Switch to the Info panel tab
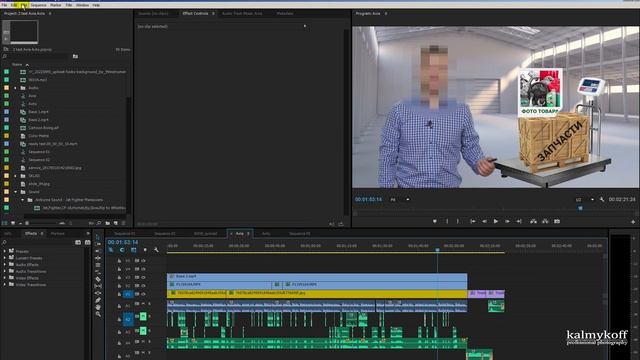Image resolution: width=640 pixels, height=360 pixels. click(x=8, y=233)
